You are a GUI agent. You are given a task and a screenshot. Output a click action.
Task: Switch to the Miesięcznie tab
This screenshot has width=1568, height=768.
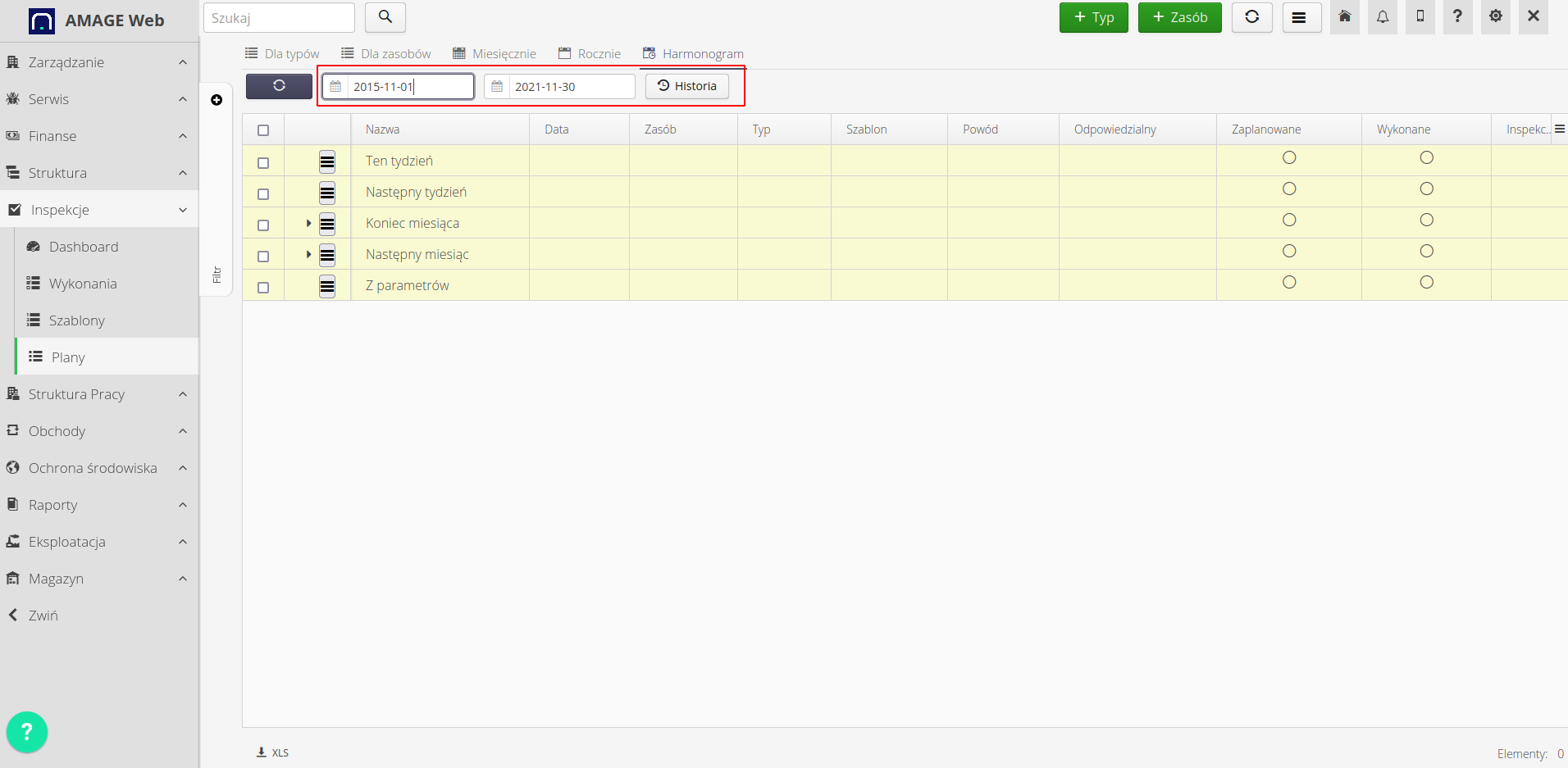pyautogui.click(x=495, y=54)
